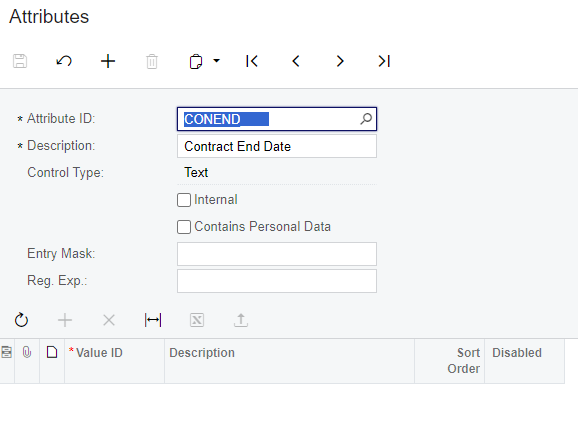Refresh the values grid
This screenshot has width=578, height=446.
(x=21, y=320)
